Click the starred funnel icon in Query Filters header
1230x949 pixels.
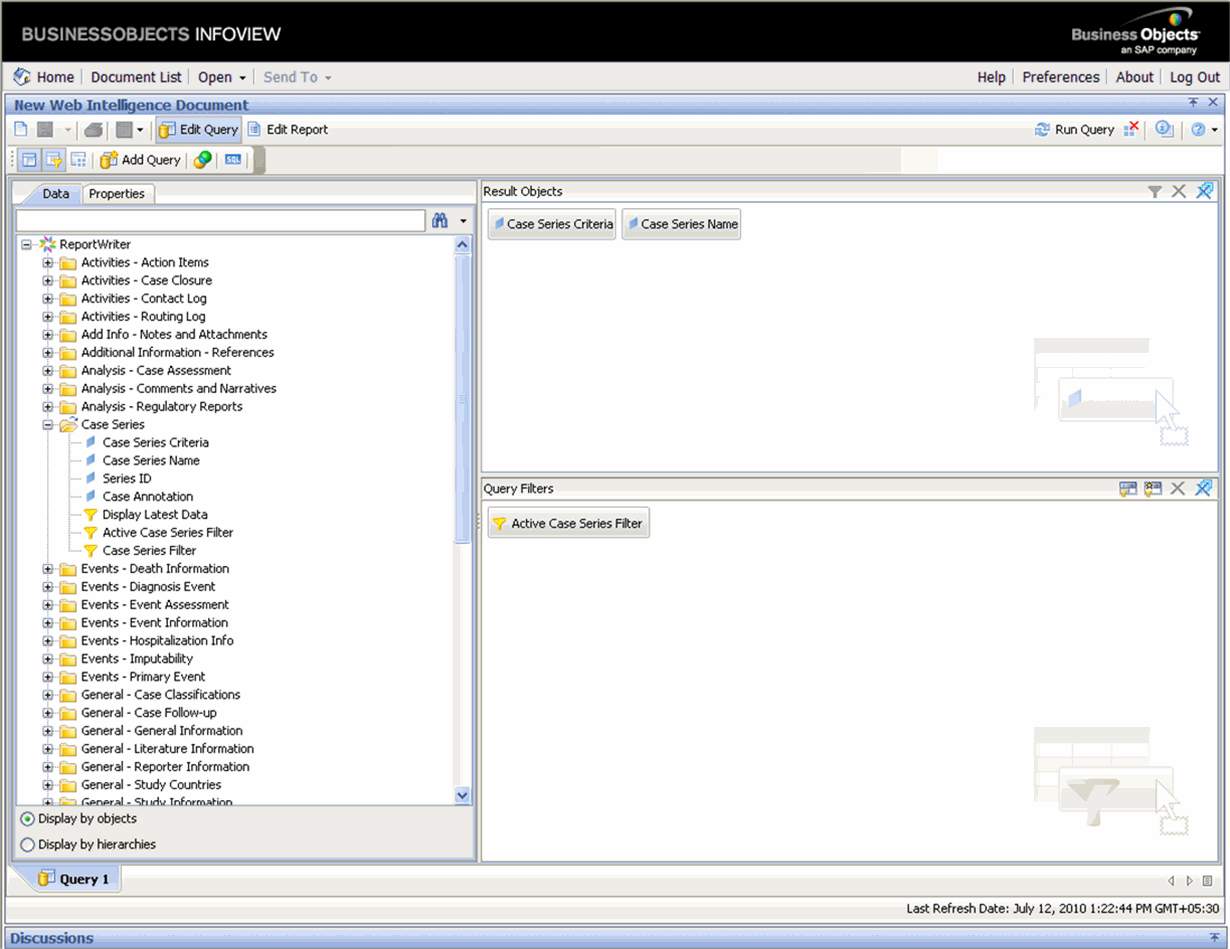click(x=1153, y=489)
